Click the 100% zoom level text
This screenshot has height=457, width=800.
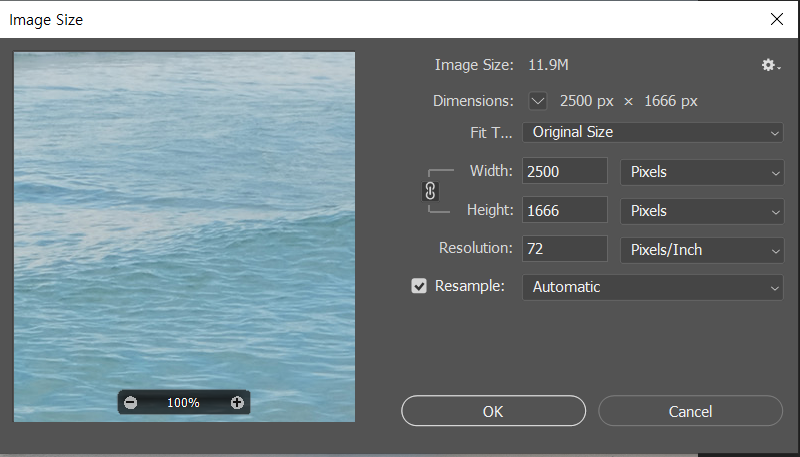[x=183, y=403]
